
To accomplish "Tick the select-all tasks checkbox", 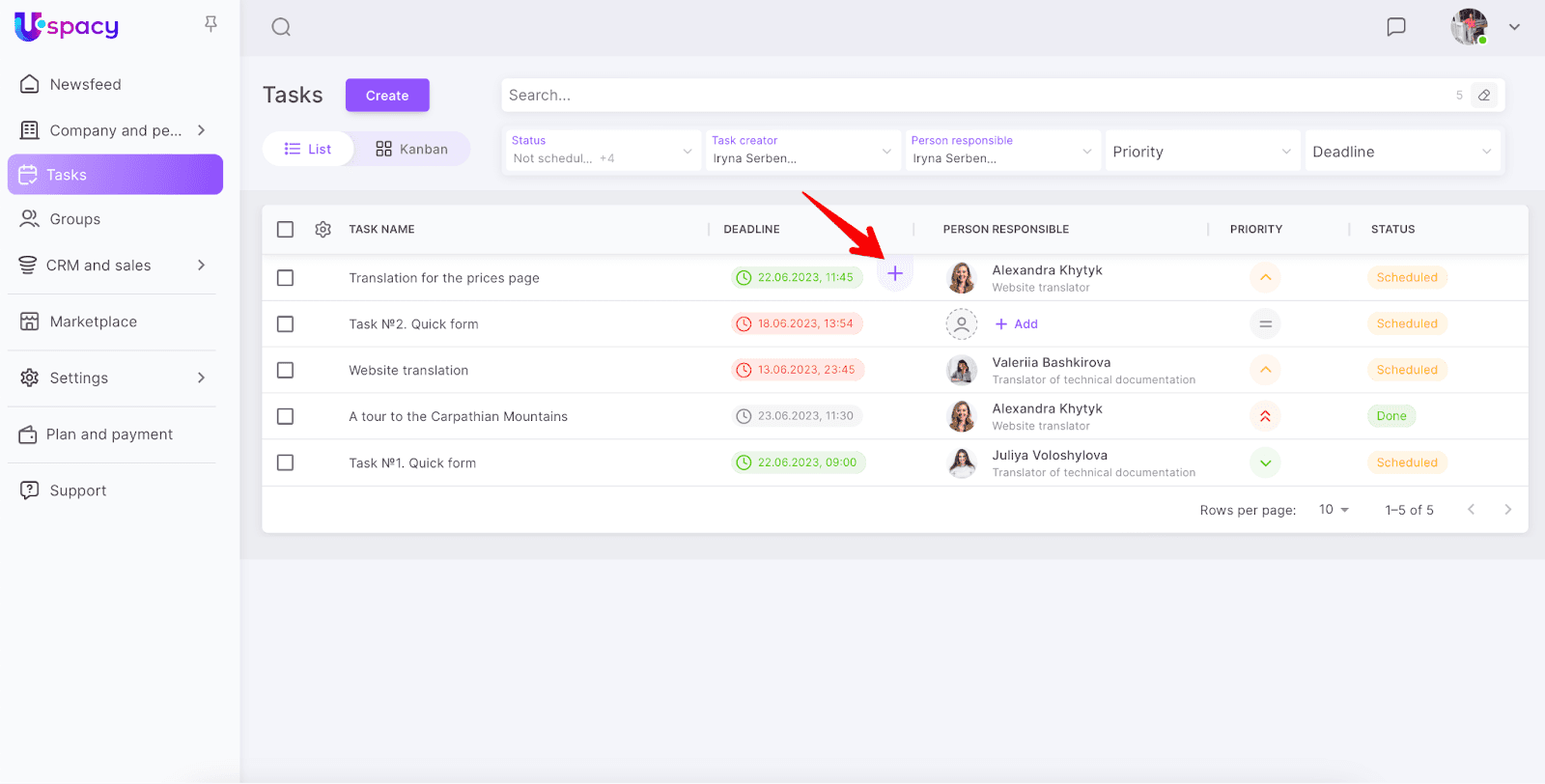I will point(285,230).
